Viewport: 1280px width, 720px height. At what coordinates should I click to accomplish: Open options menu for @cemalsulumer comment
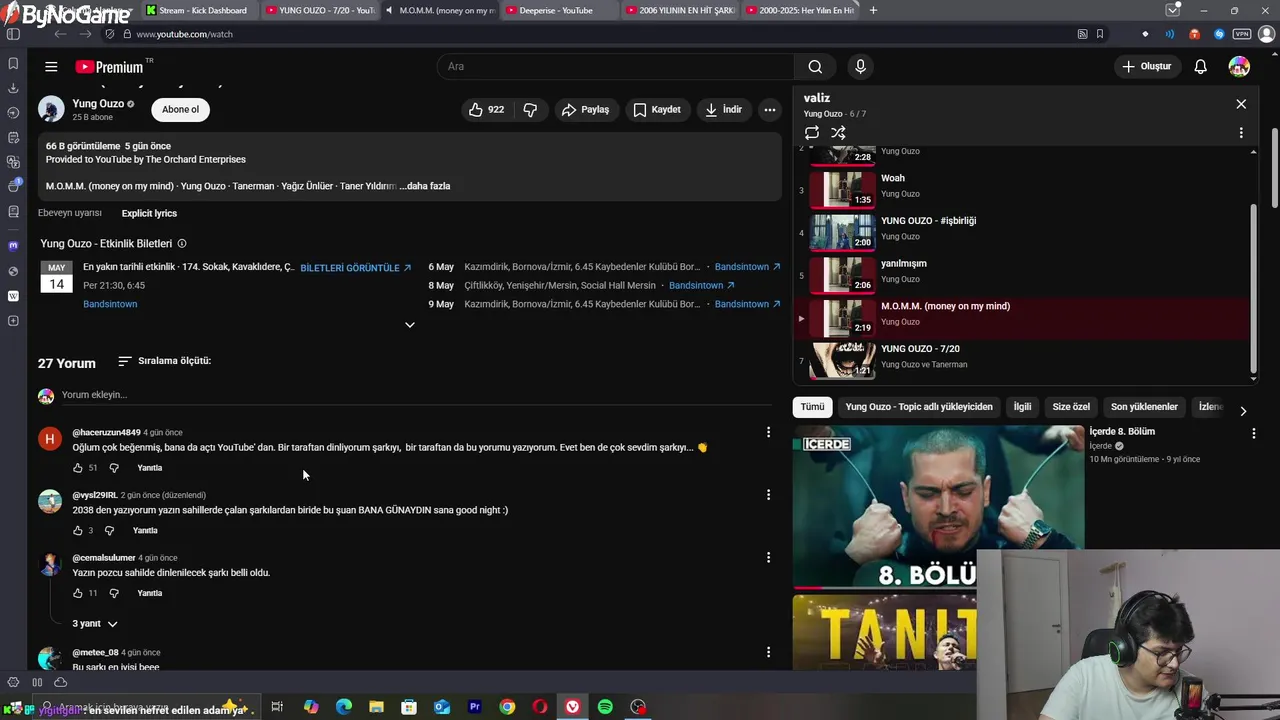(768, 557)
